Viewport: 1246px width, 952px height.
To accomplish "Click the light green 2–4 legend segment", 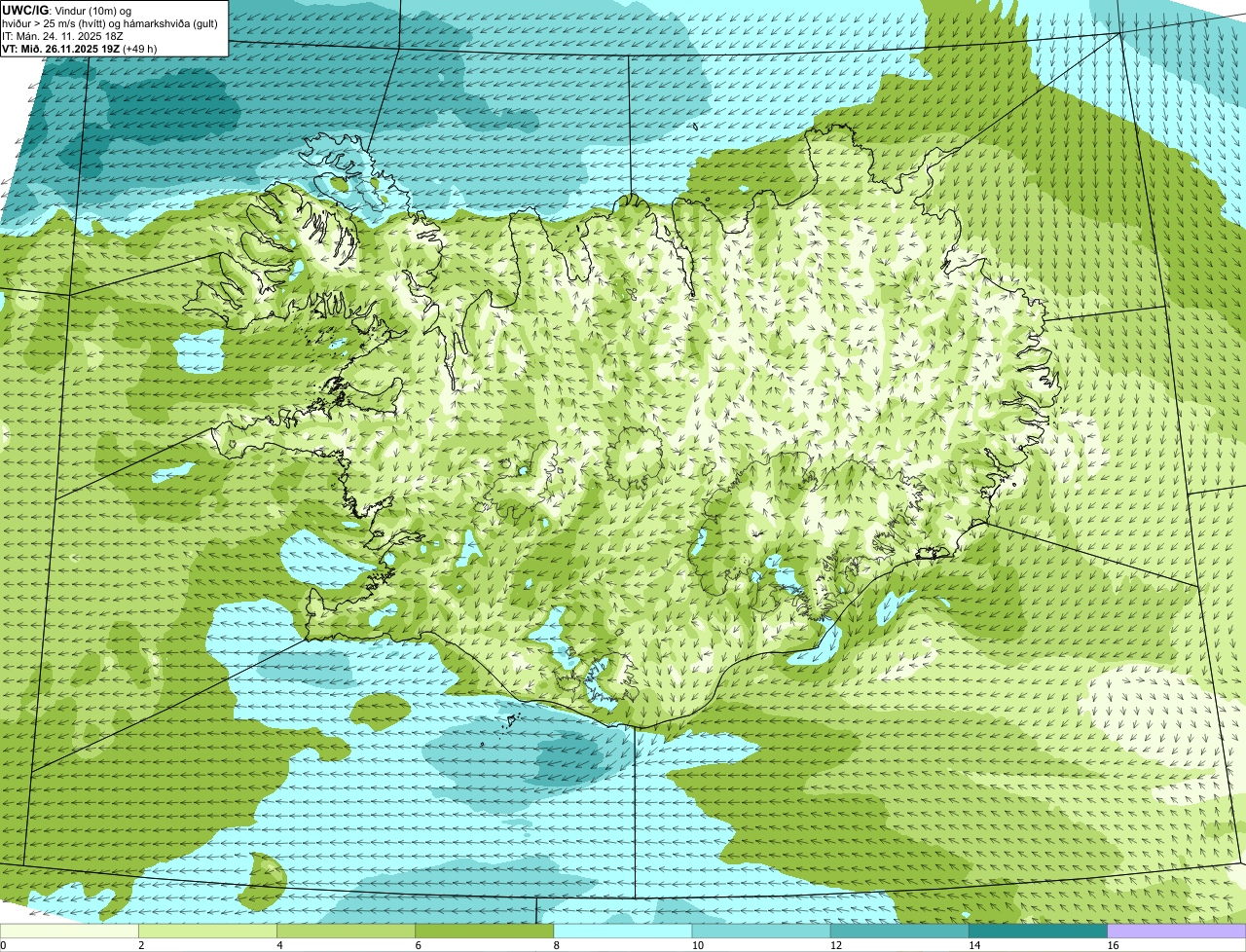I will [207, 932].
